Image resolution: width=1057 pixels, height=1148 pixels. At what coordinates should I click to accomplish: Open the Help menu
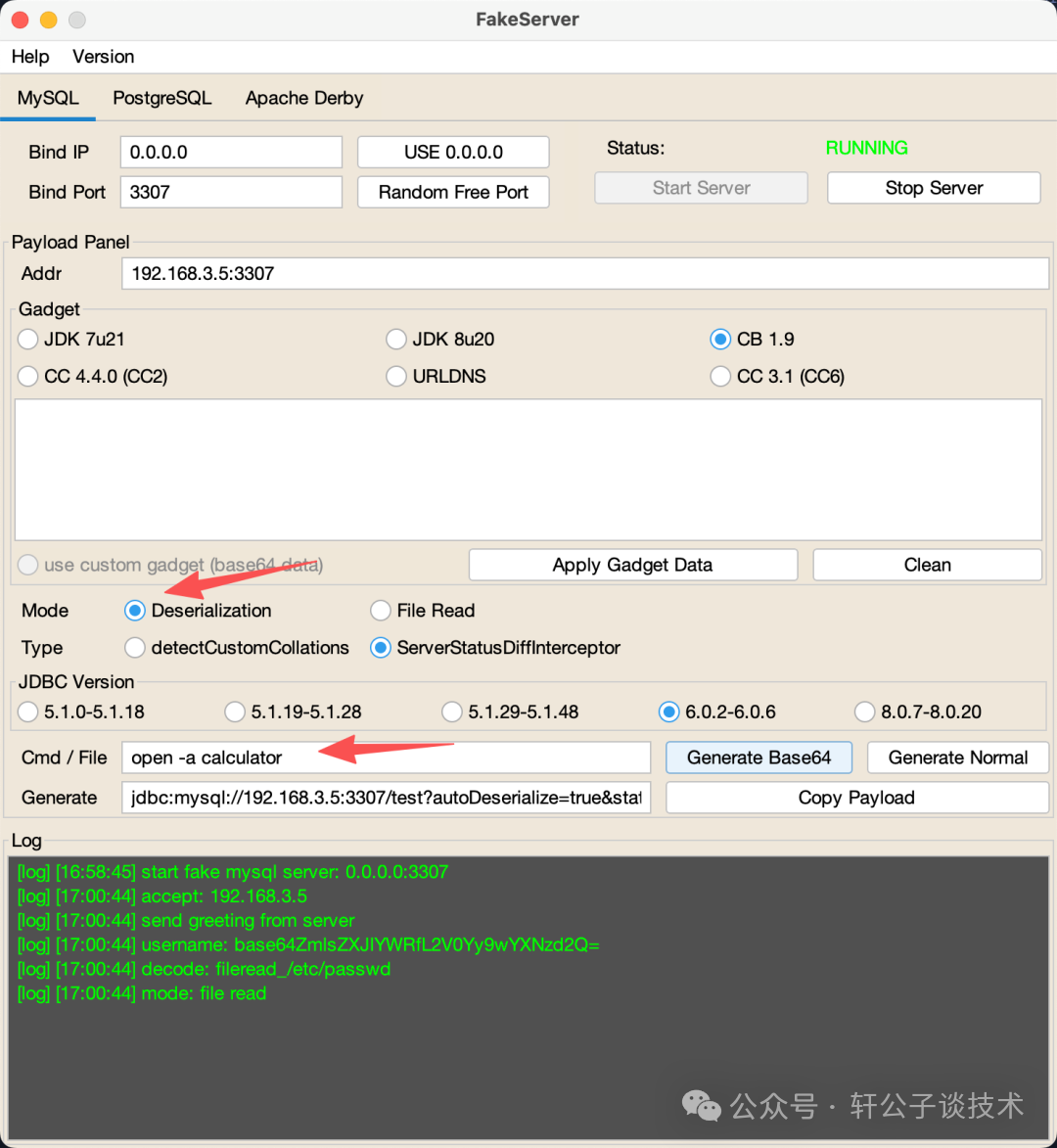[30, 57]
